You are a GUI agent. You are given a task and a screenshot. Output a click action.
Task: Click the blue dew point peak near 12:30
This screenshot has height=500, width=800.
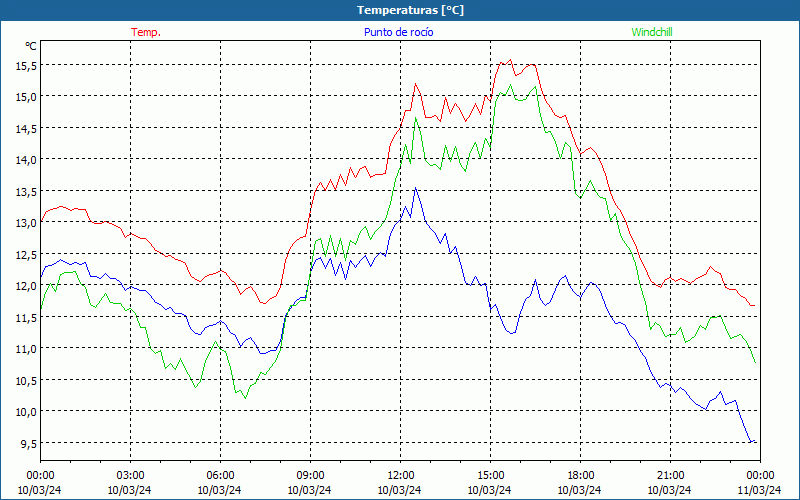click(415, 188)
